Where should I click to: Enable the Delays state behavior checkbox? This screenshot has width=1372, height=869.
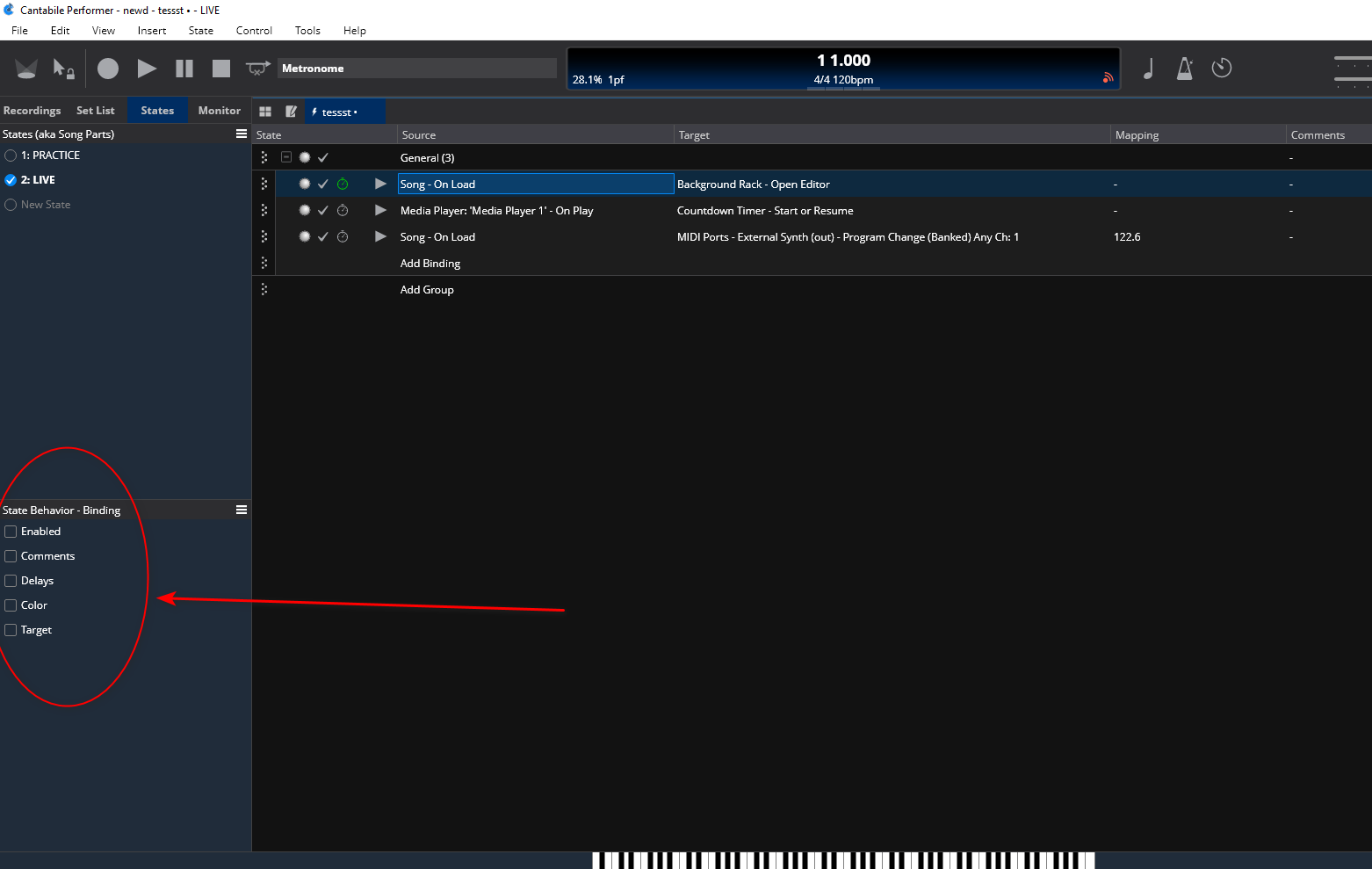[x=11, y=581]
